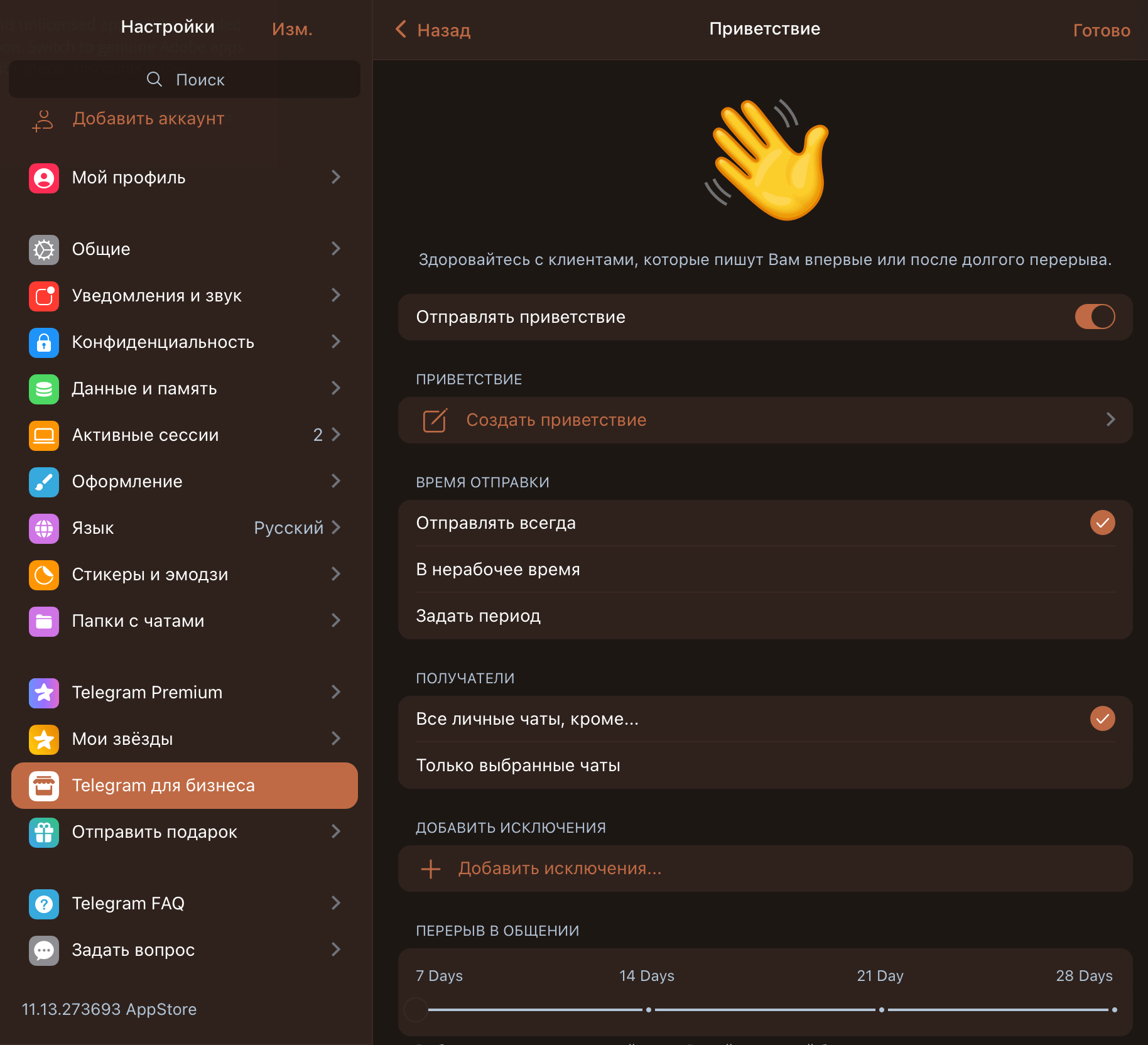Click the compose icon next to Создать приветствие
The width and height of the screenshot is (1148, 1045).
coord(435,420)
